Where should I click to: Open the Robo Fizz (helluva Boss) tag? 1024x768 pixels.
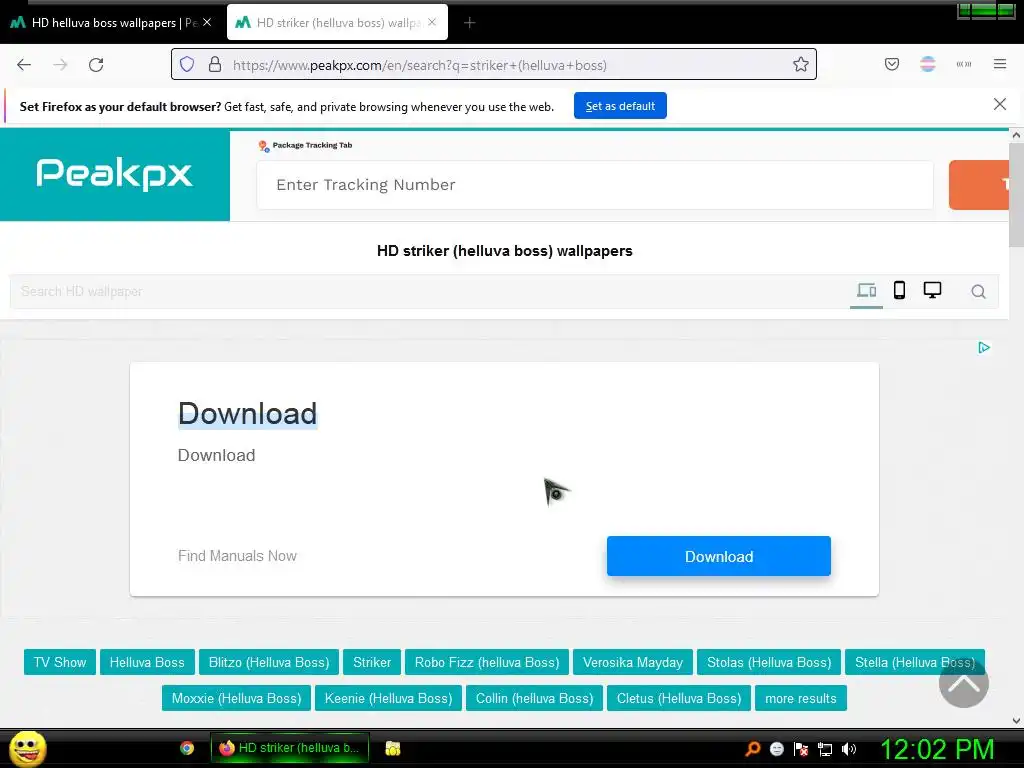[x=487, y=662]
